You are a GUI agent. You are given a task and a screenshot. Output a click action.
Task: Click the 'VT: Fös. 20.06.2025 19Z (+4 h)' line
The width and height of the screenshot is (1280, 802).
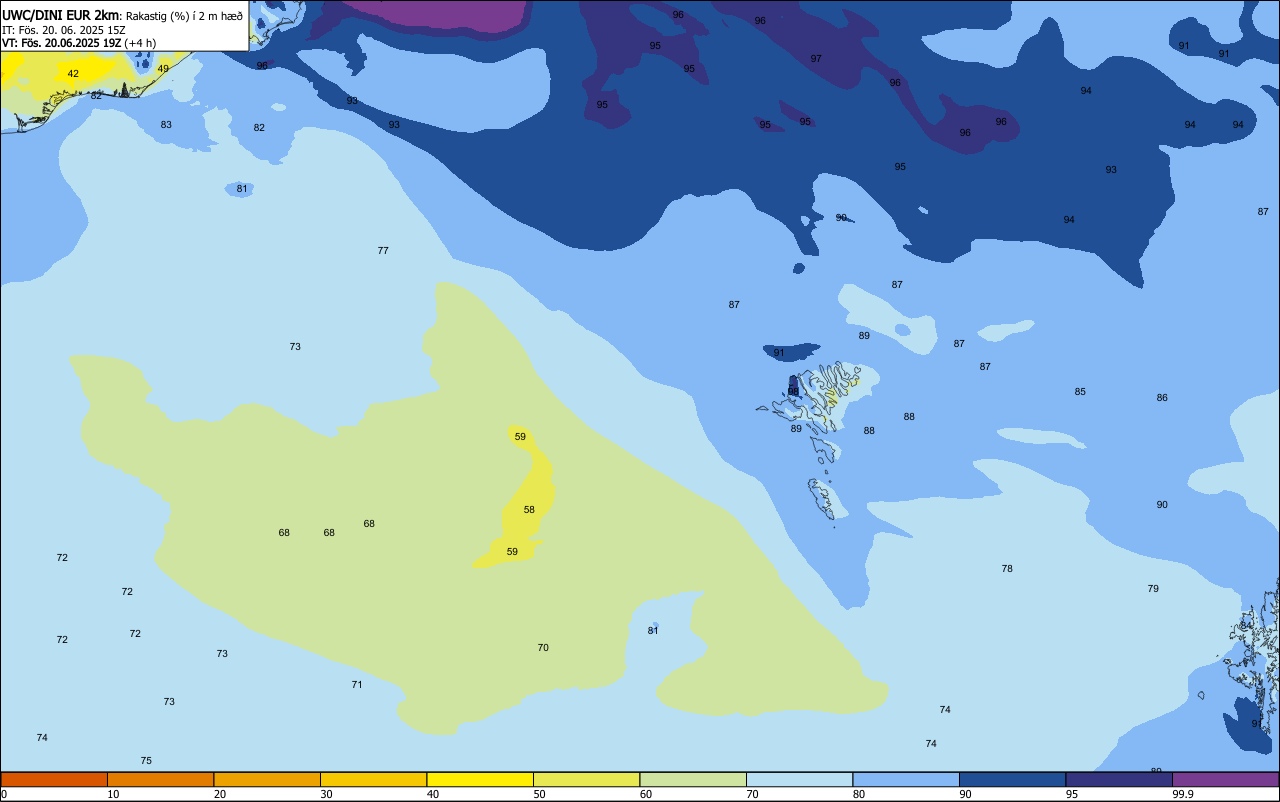79,42
